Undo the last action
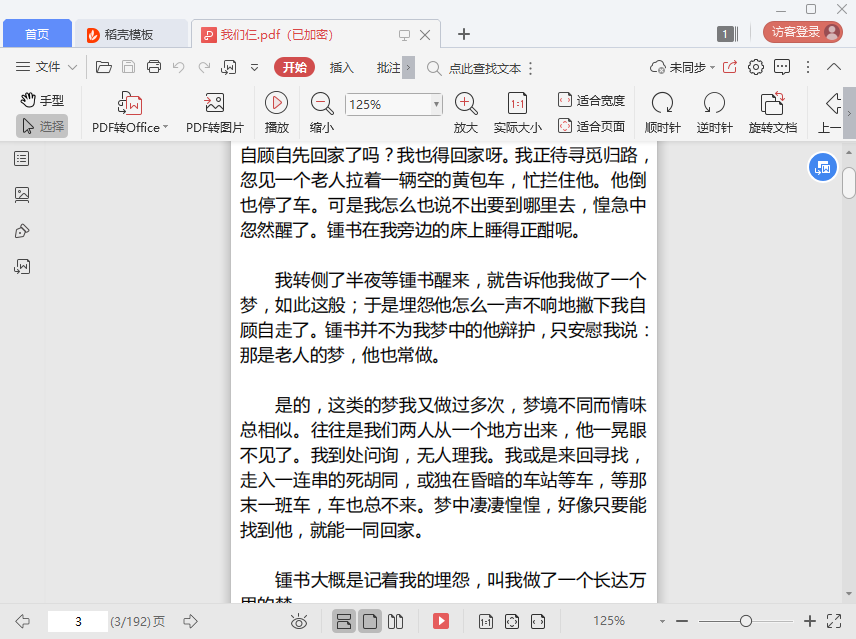 point(179,67)
